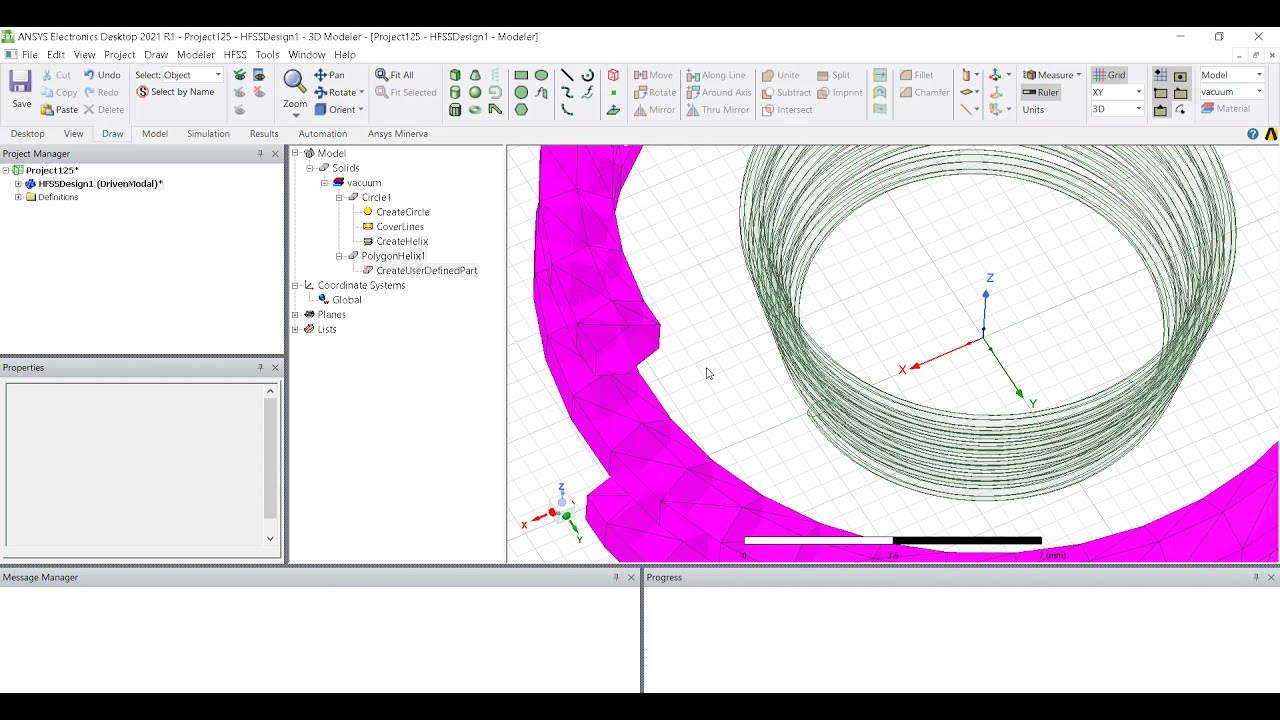Toggle the Message Manager panel pin
The image size is (1280, 720).
616,578
